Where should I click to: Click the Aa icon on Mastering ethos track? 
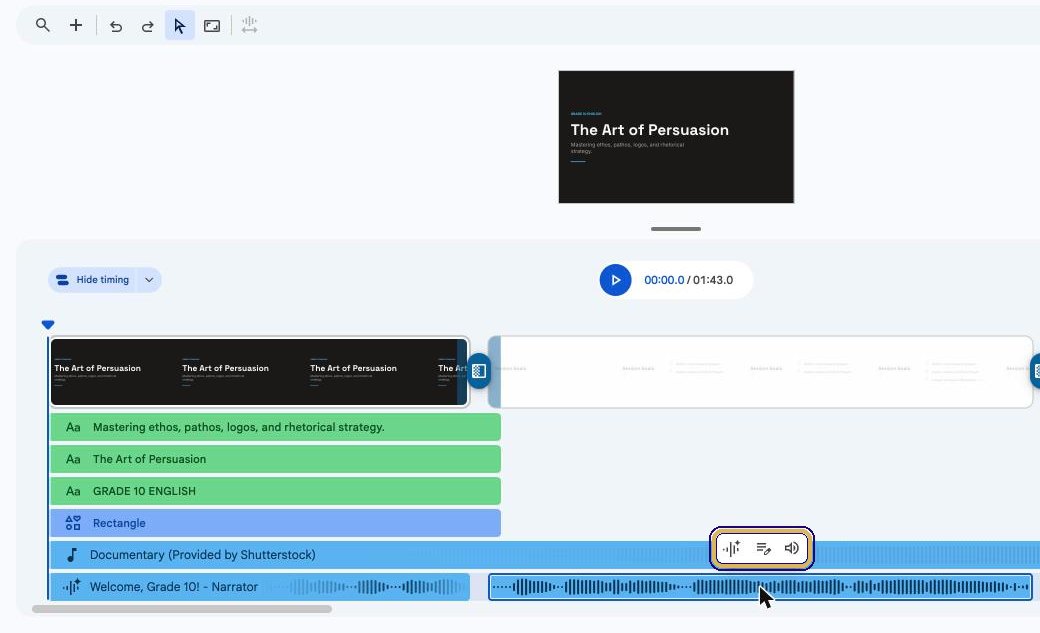pyautogui.click(x=73, y=427)
